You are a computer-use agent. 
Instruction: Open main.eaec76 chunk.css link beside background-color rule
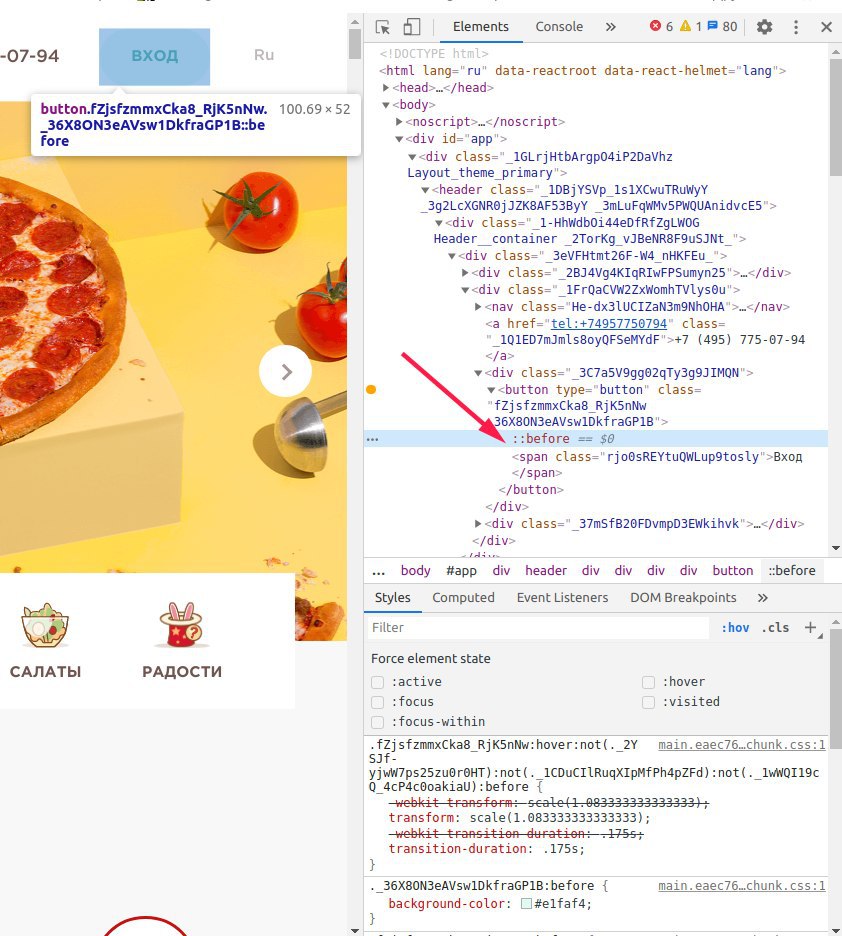tap(742, 886)
